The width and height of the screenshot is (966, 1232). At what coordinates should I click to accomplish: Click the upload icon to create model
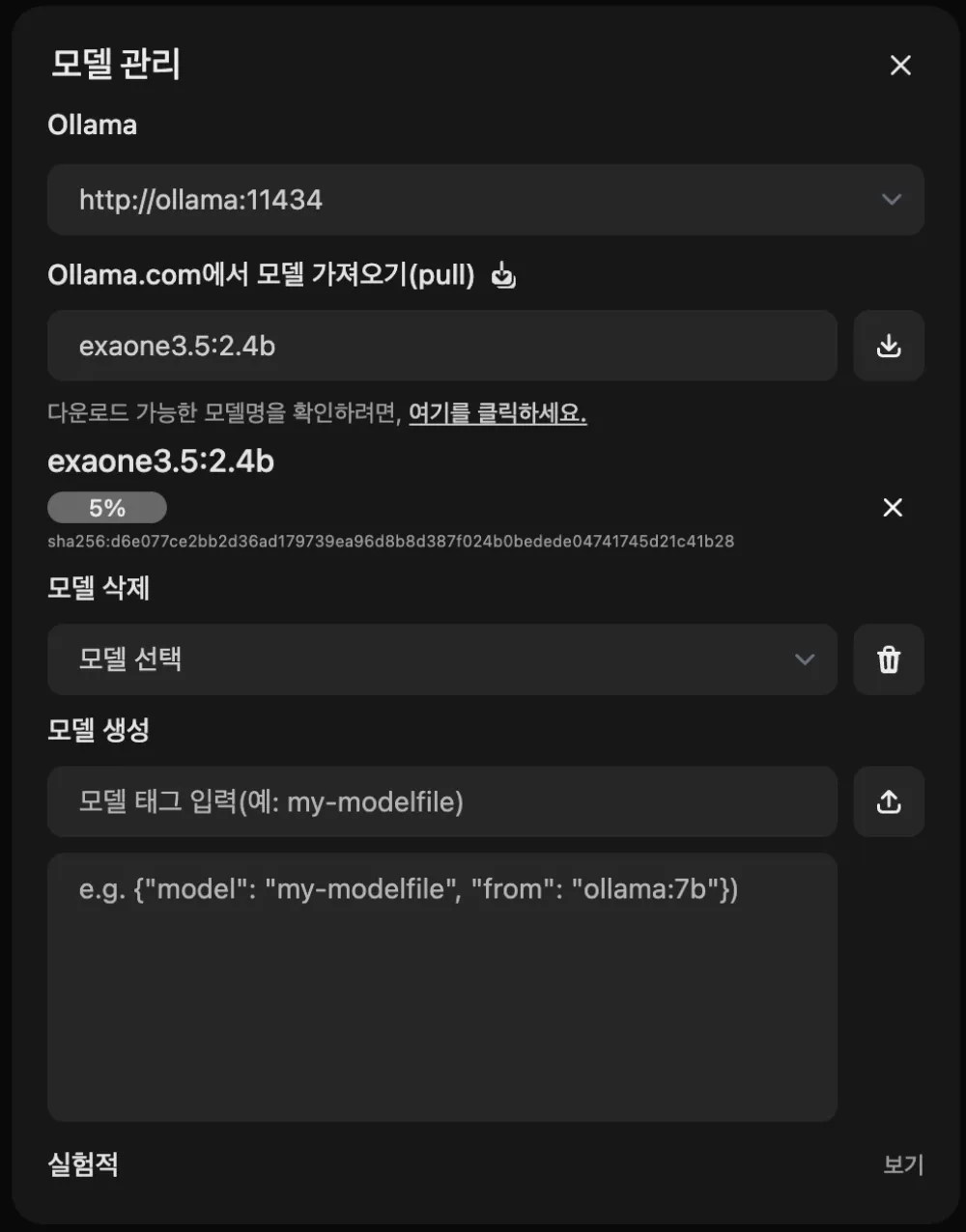(889, 801)
